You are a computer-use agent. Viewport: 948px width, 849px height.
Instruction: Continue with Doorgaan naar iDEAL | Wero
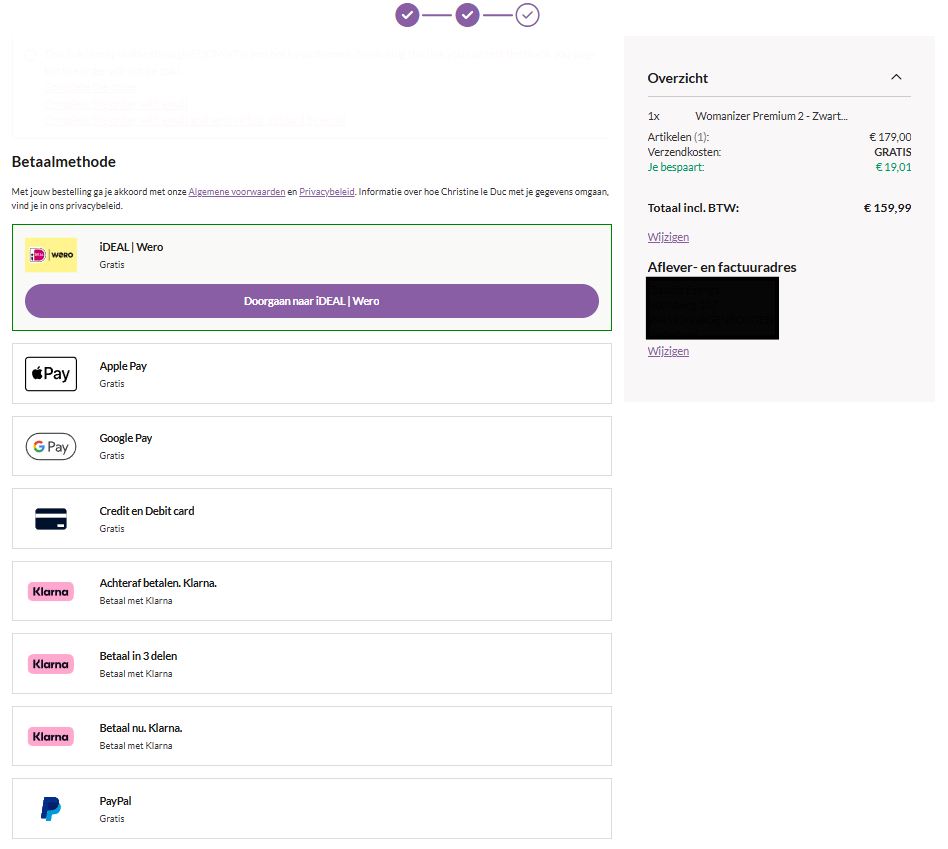point(312,301)
